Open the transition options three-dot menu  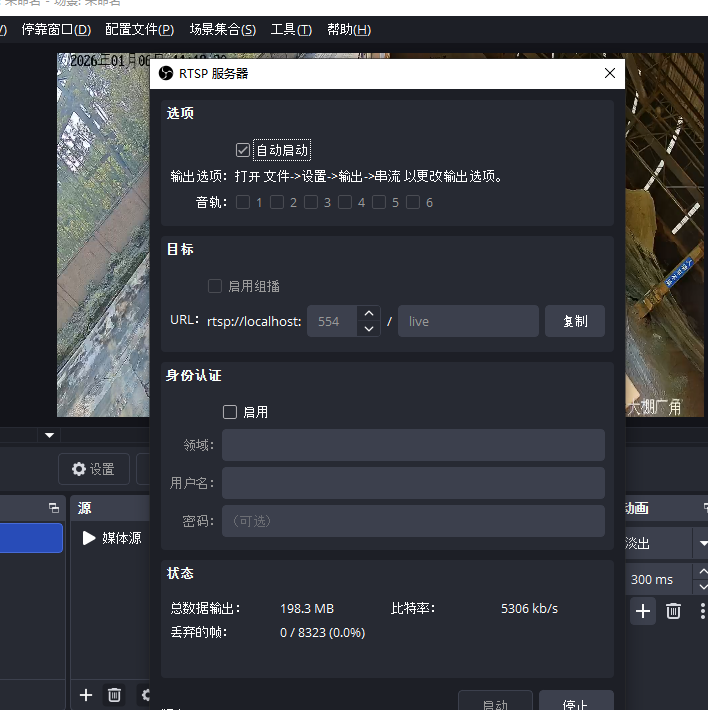[702, 611]
